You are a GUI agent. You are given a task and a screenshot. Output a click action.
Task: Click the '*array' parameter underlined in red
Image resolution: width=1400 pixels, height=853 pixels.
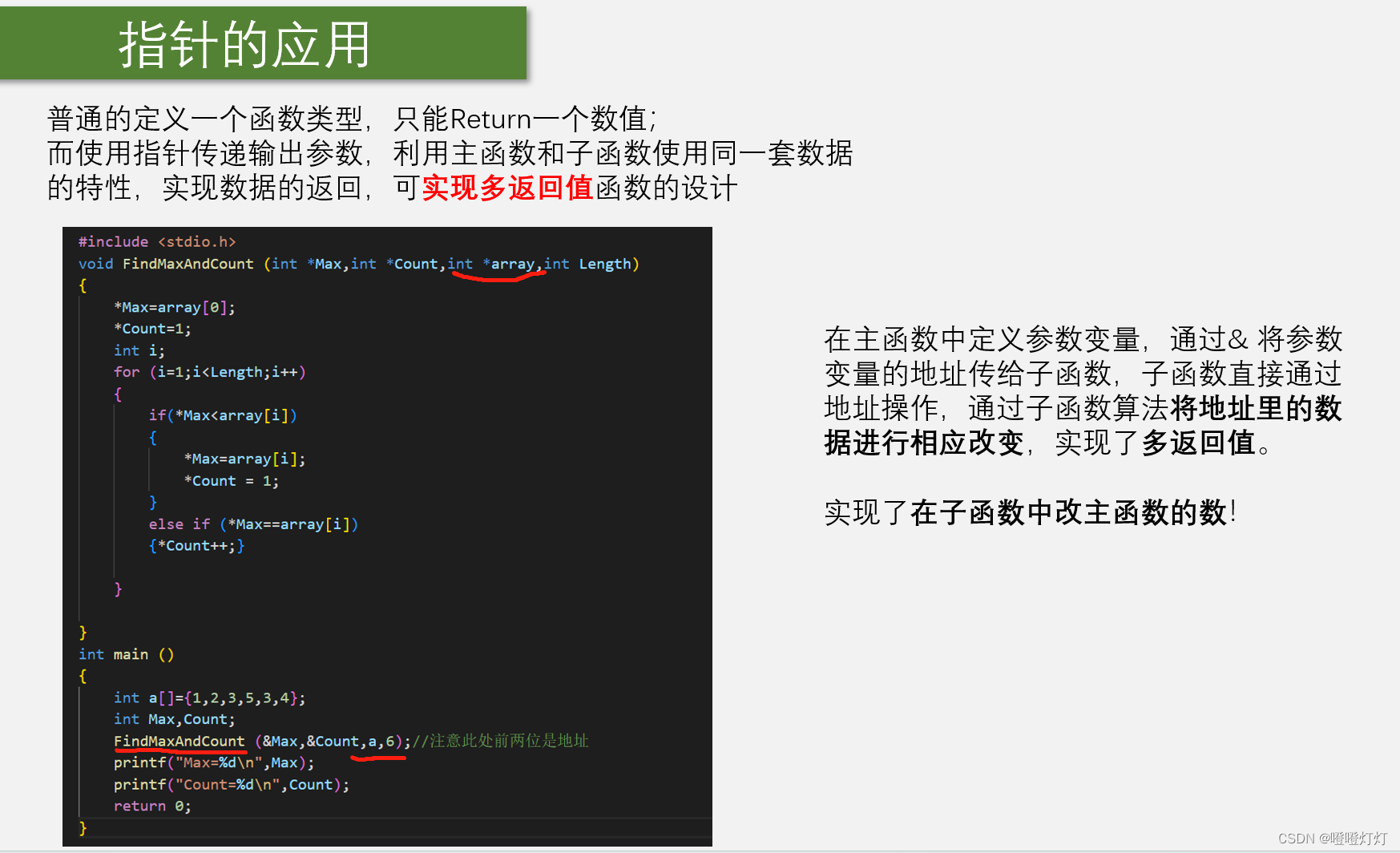[509, 264]
